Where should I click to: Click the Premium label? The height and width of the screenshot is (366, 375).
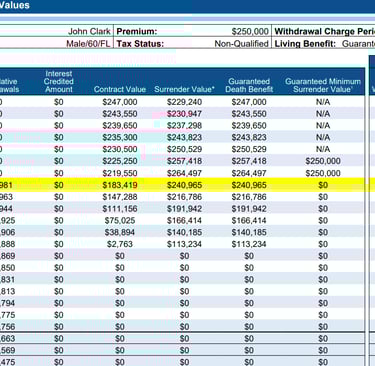pos(137,32)
